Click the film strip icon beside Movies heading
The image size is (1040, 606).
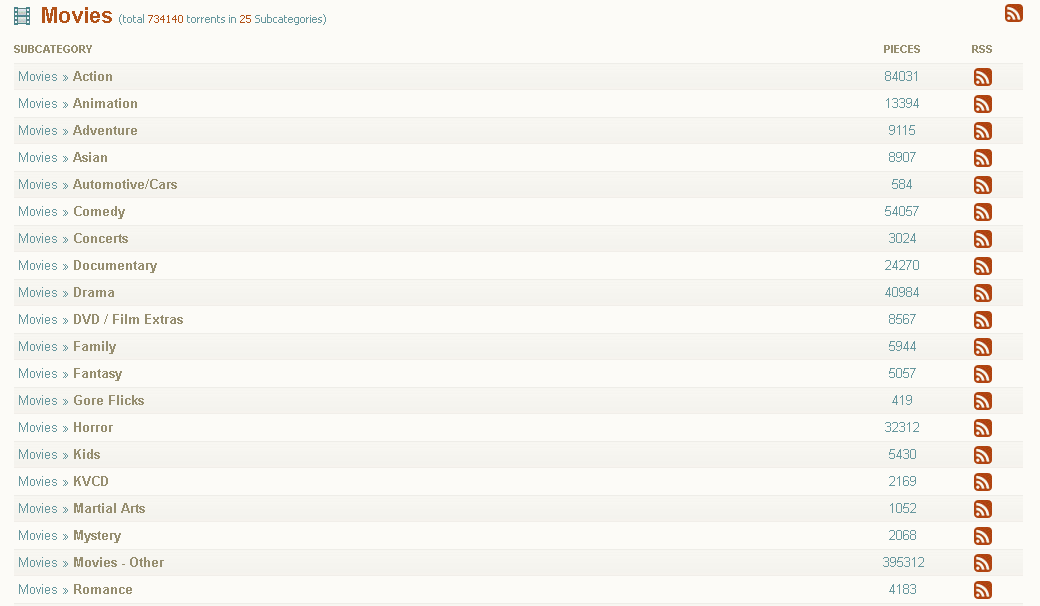click(x=22, y=16)
